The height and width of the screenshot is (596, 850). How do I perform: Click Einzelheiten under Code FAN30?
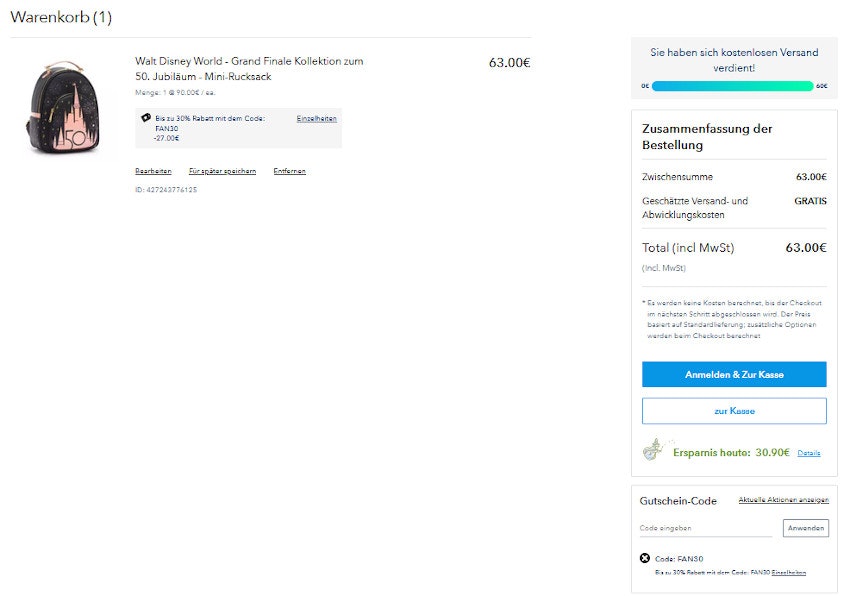point(788,572)
